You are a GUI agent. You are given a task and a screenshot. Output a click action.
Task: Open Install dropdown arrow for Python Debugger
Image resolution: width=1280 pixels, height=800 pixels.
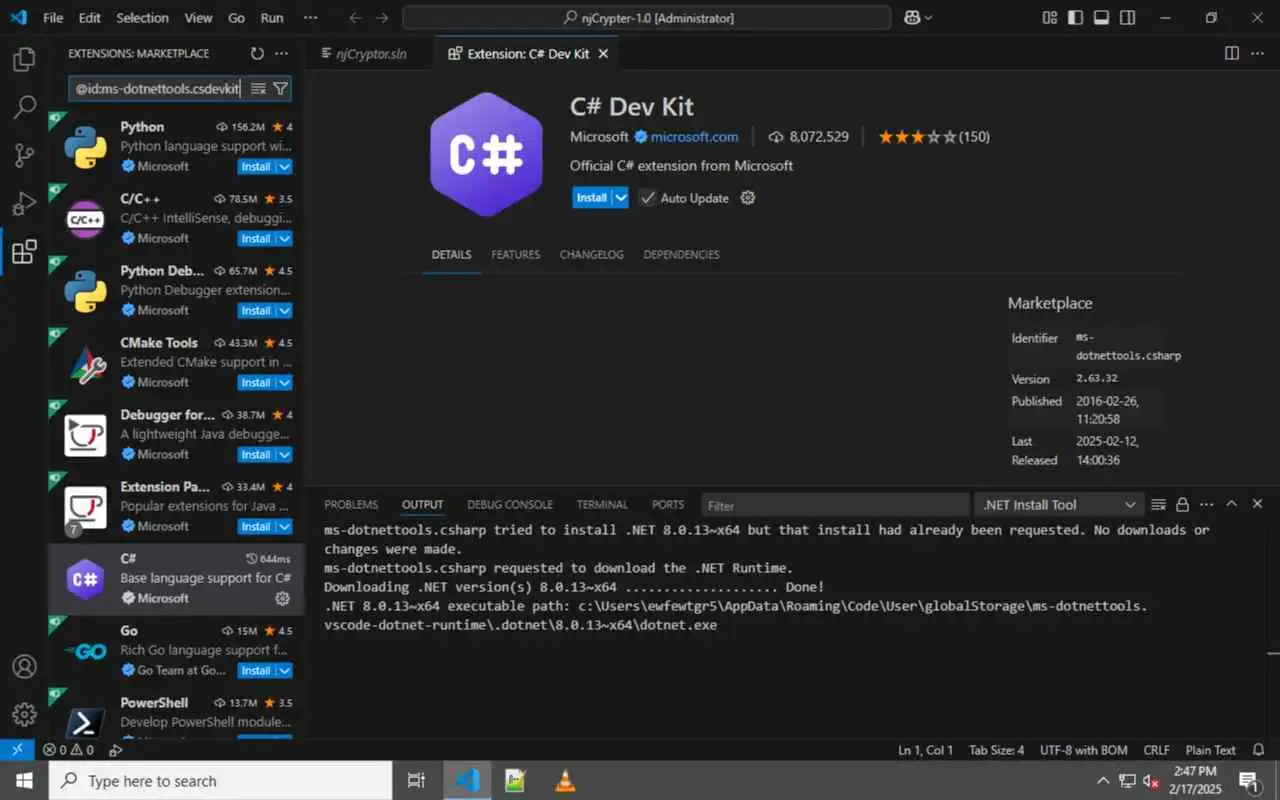(284, 311)
